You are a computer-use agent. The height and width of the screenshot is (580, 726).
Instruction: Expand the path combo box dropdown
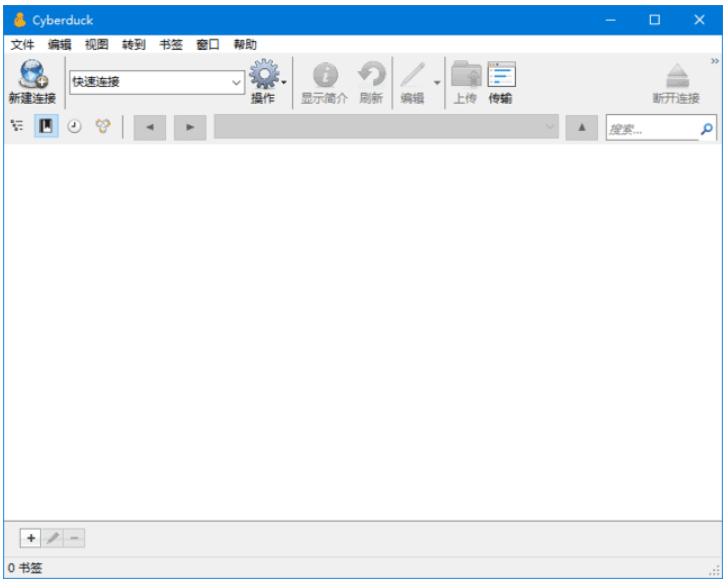(x=550, y=127)
